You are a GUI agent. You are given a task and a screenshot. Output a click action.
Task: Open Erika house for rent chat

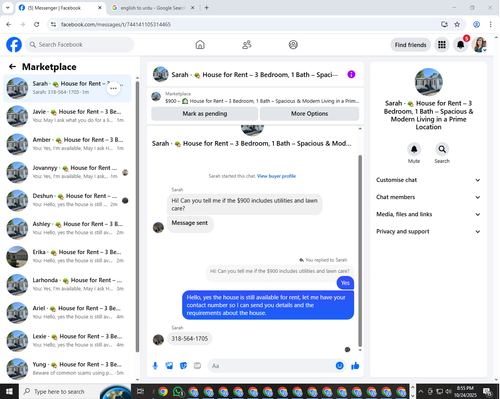coord(67,256)
